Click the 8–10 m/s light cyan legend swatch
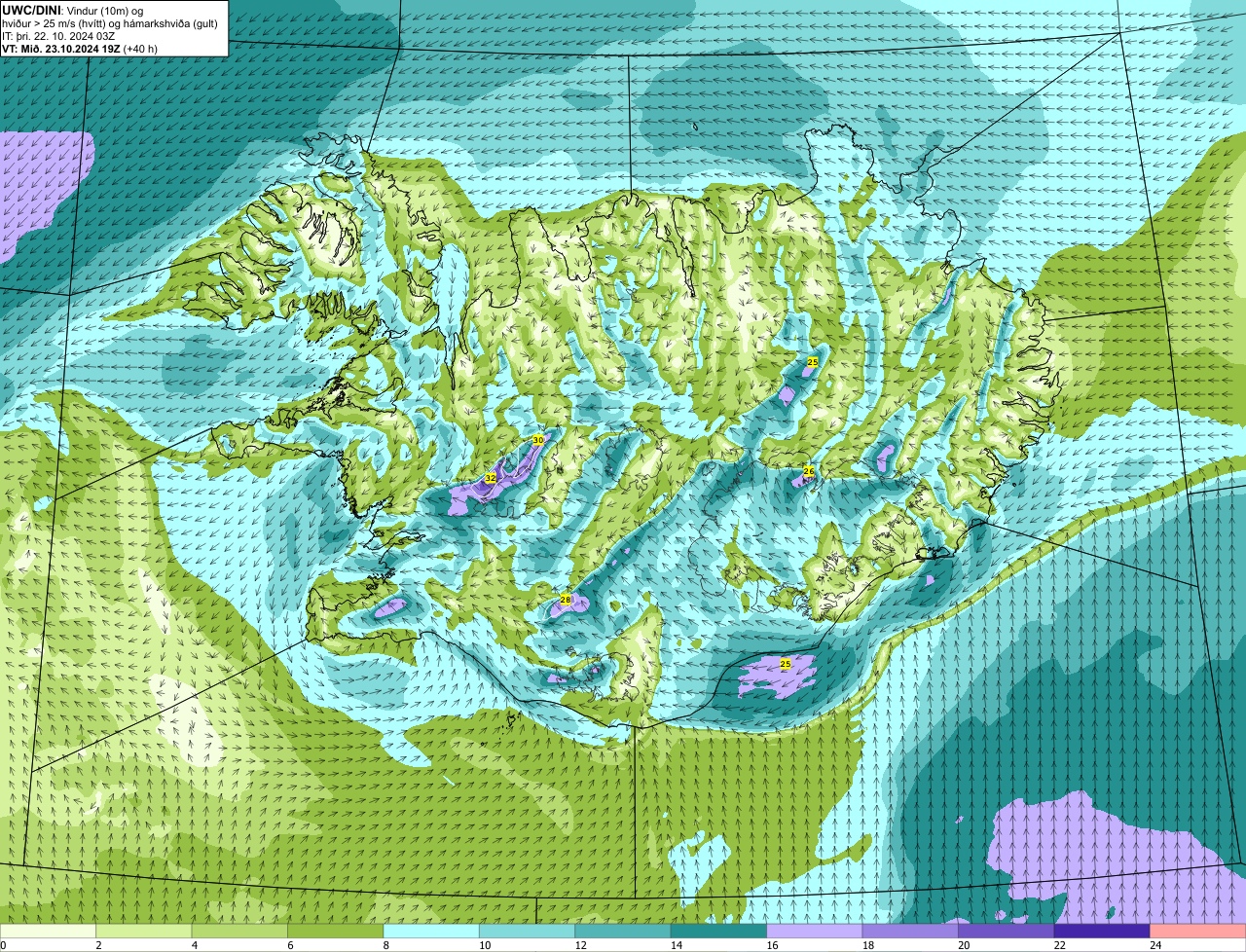1246x952 pixels. click(431, 931)
